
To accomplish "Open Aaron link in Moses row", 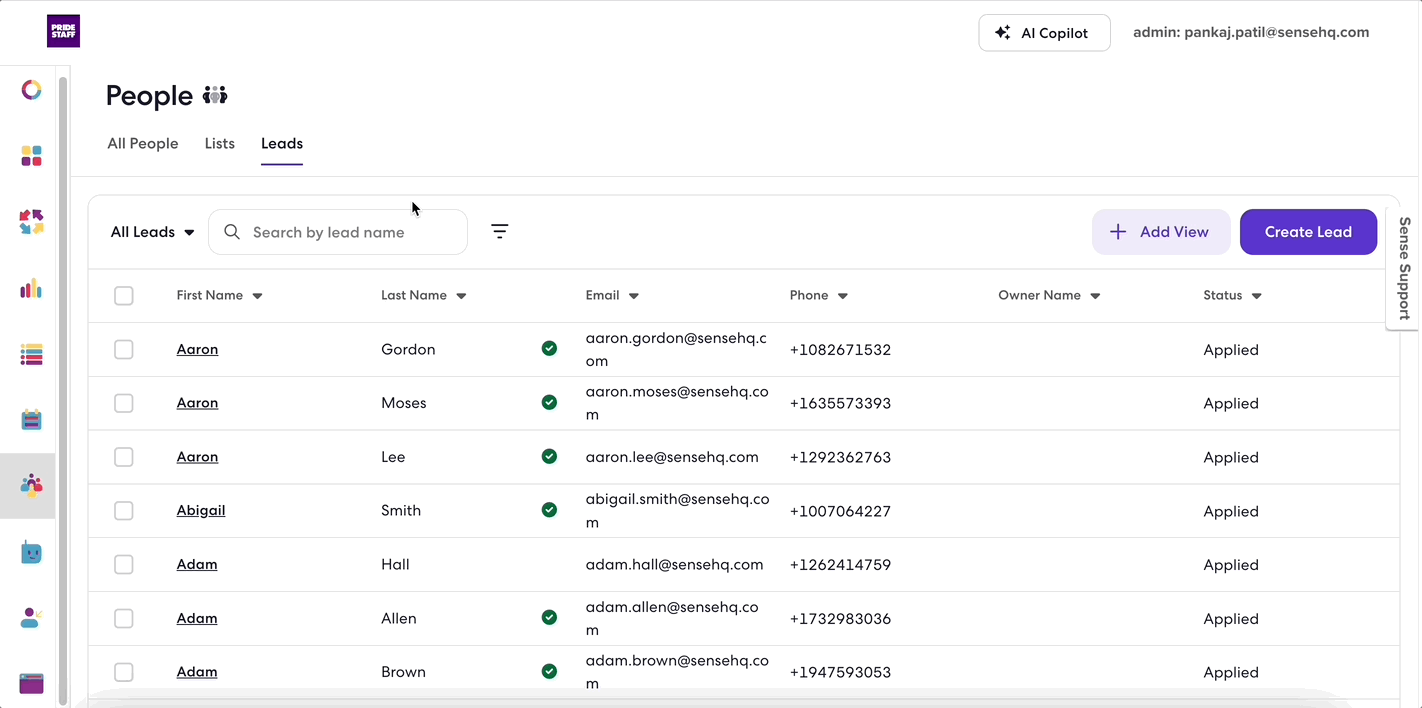I will (197, 403).
